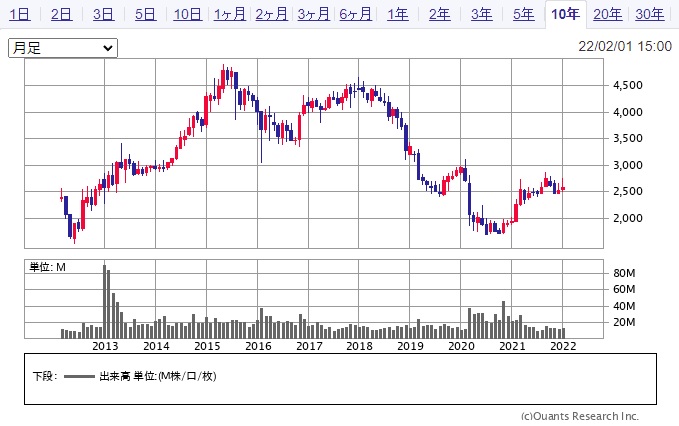
Task: Expand the 月足 candle interval dropdown
Action: [63, 48]
